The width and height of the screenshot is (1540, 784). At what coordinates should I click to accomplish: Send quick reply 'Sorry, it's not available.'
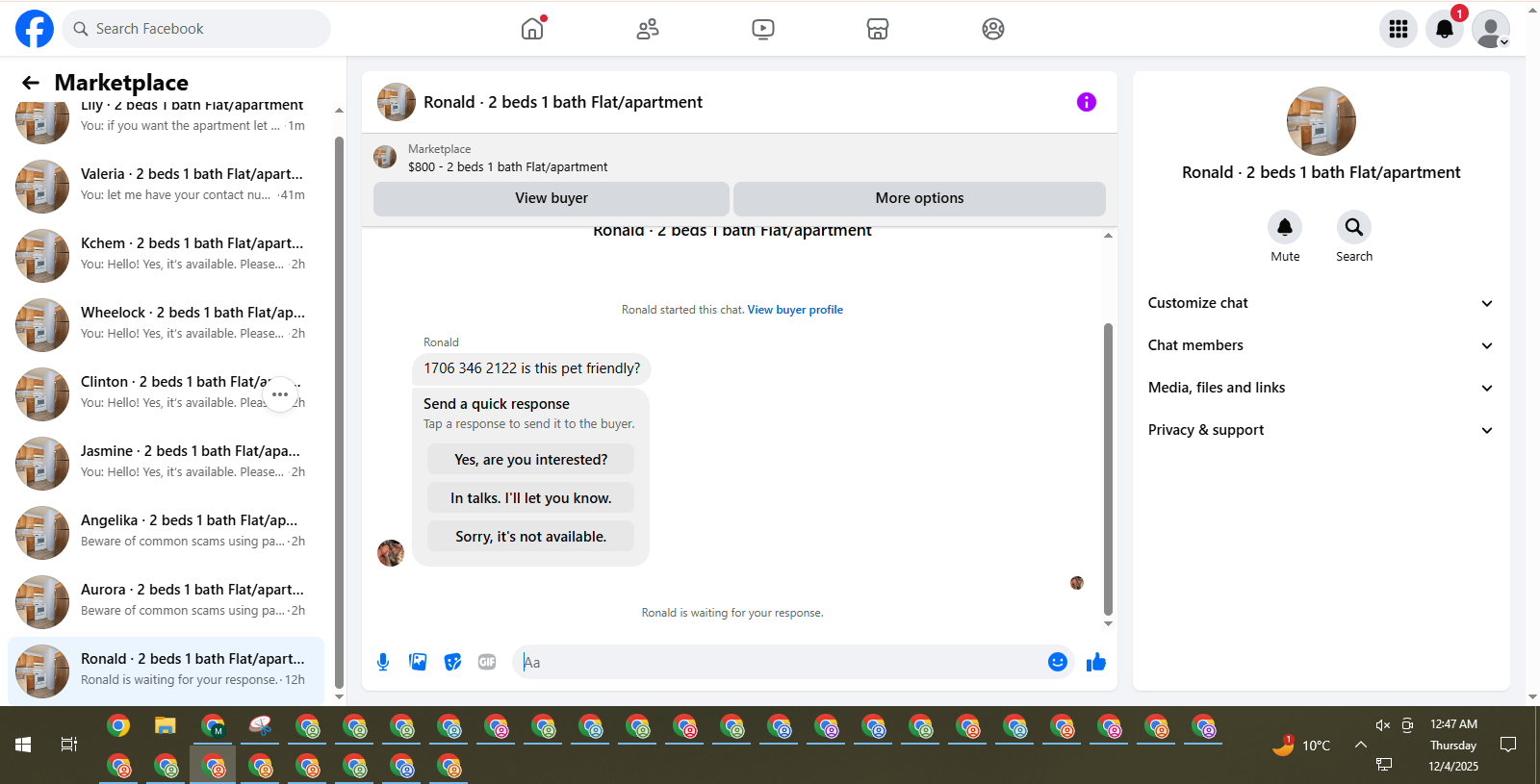(530, 537)
